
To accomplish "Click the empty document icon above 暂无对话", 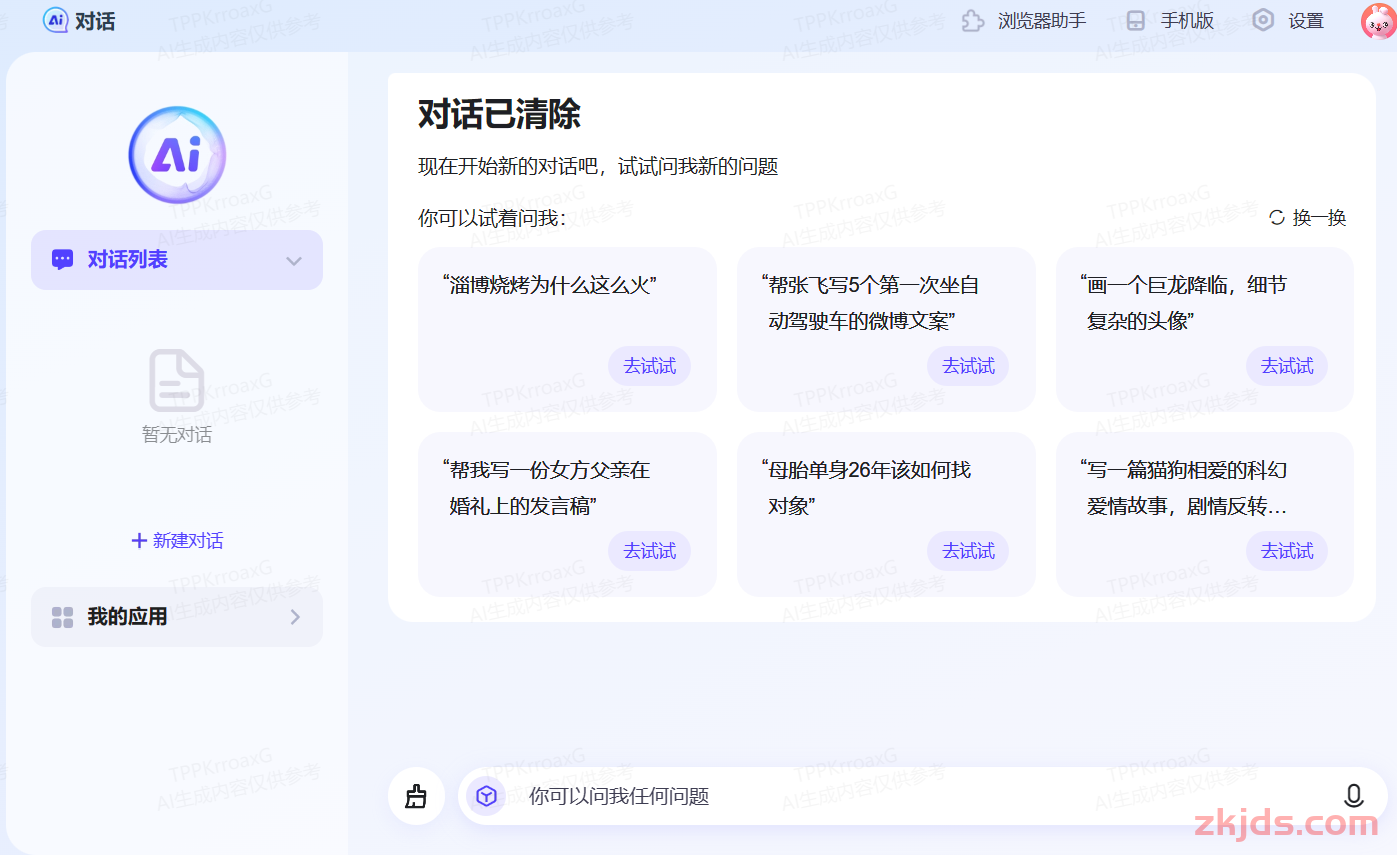I will click(177, 380).
